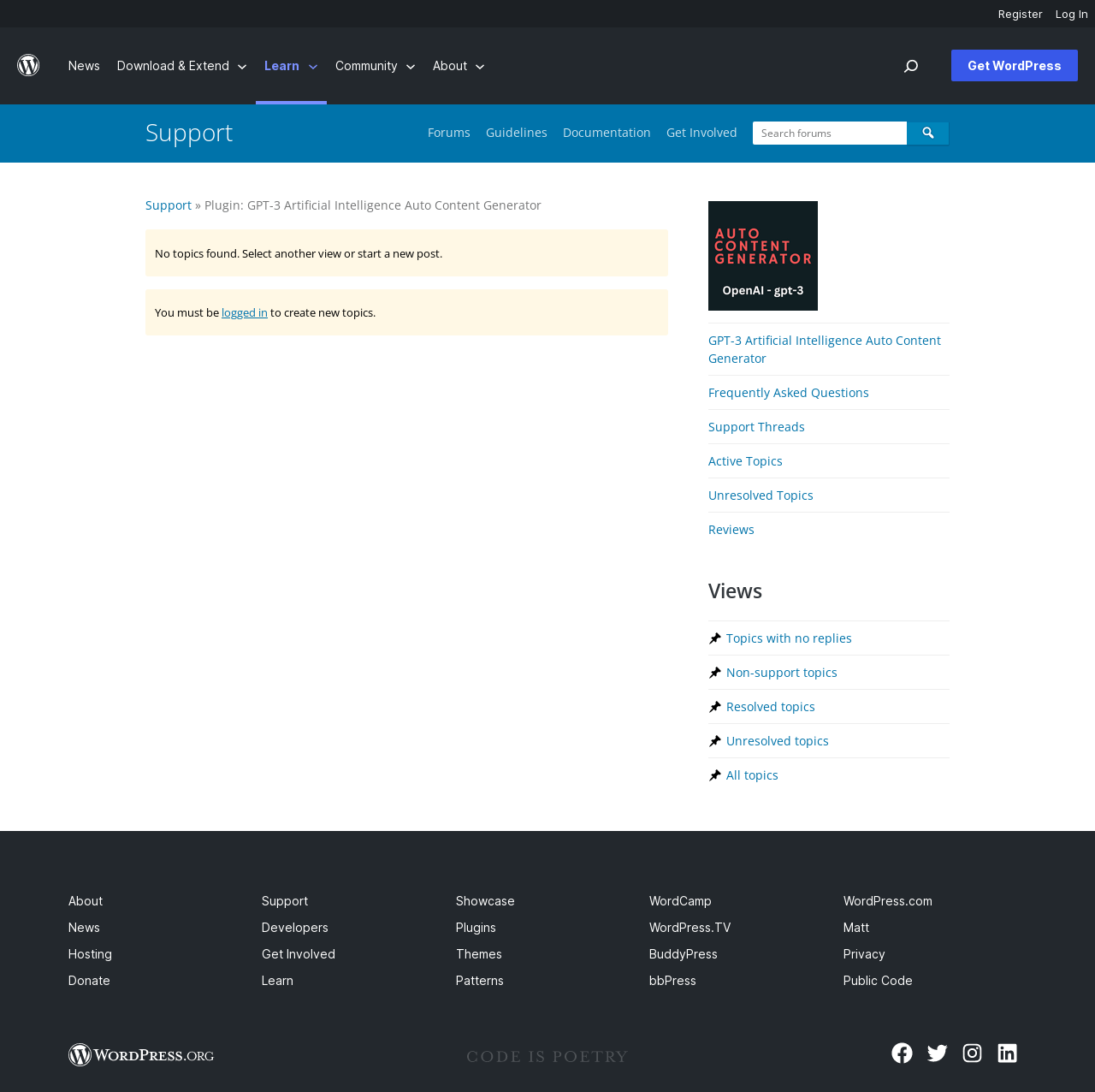
Task: Open the Instagram account icon
Action: 972,1053
